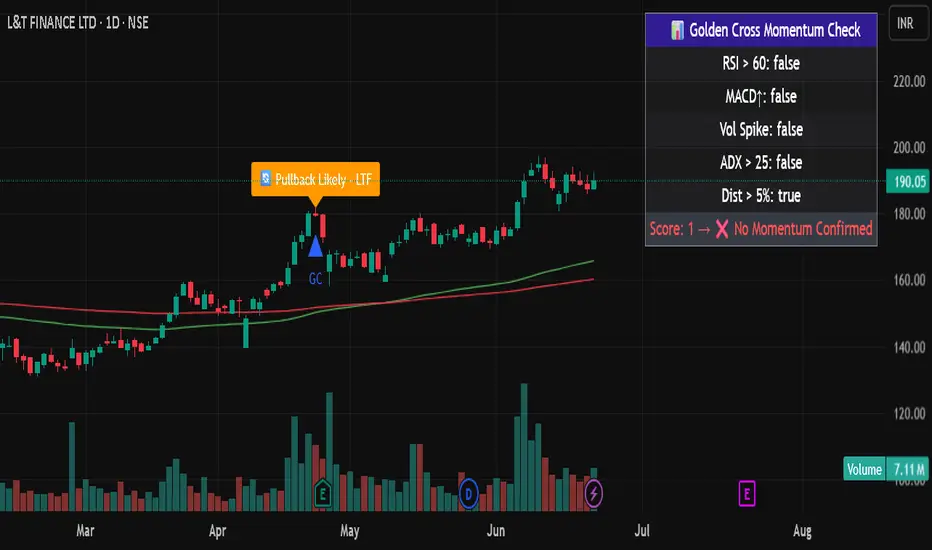Click the 190.05 current price label

pyautogui.click(x=909, y=181)
